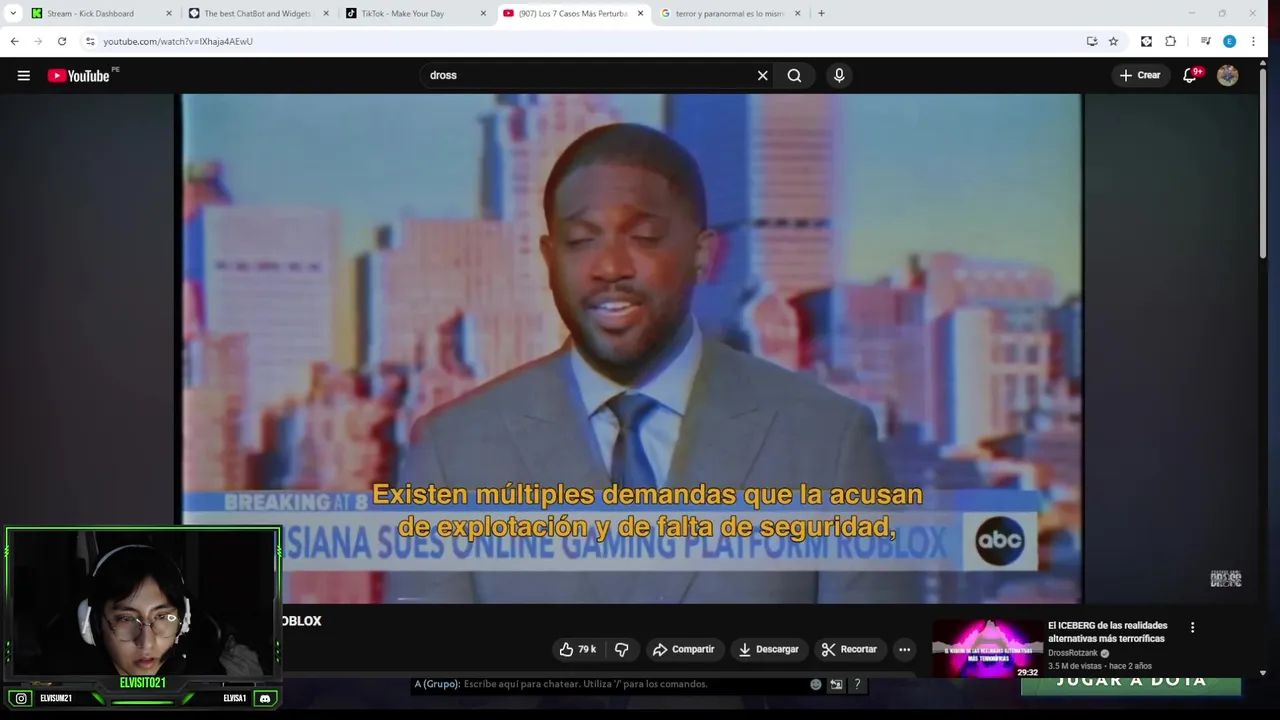Click the Recortar clip button

click(x=849, y=649)
